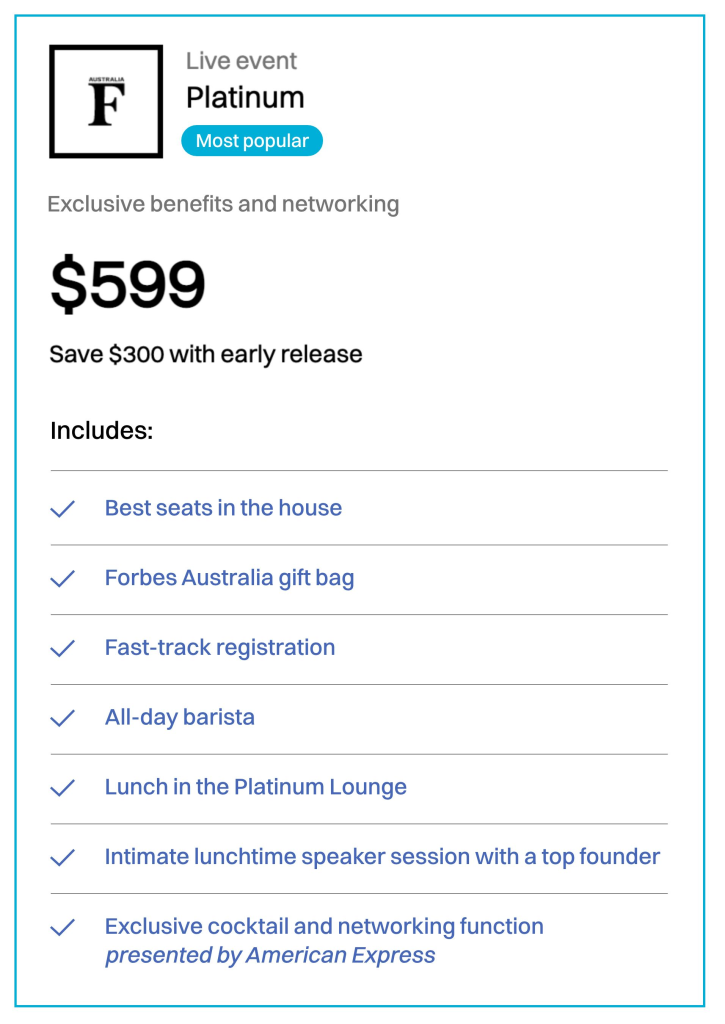Screen dimensions: 725x1024
Task: Click checkmark for Lunch in the Platinum Lounge
Action: (63, 788)
